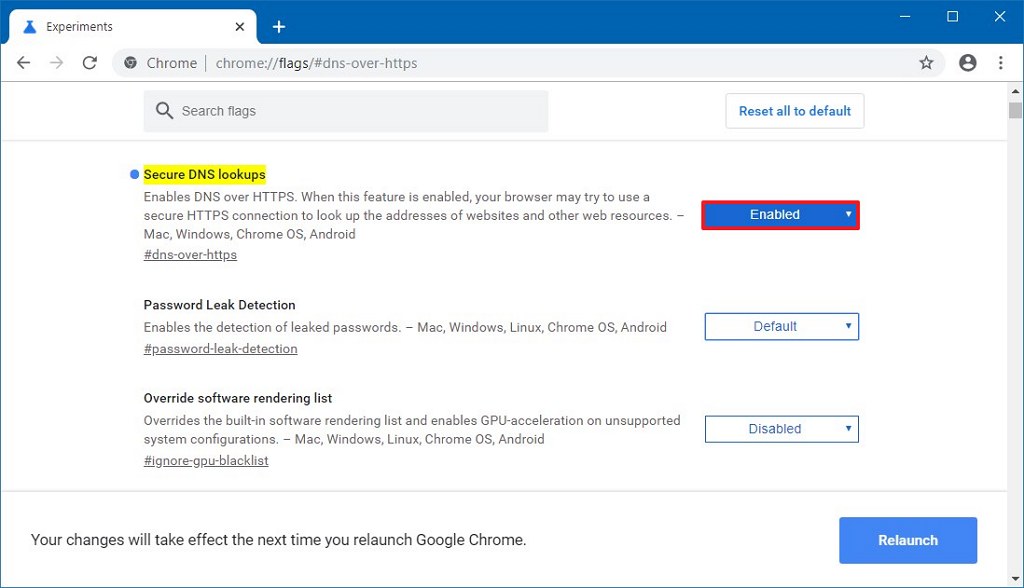Click the #ignore-gpu-blacklist link
This screenshot has height=588, width=1024.
coord(206,461)
